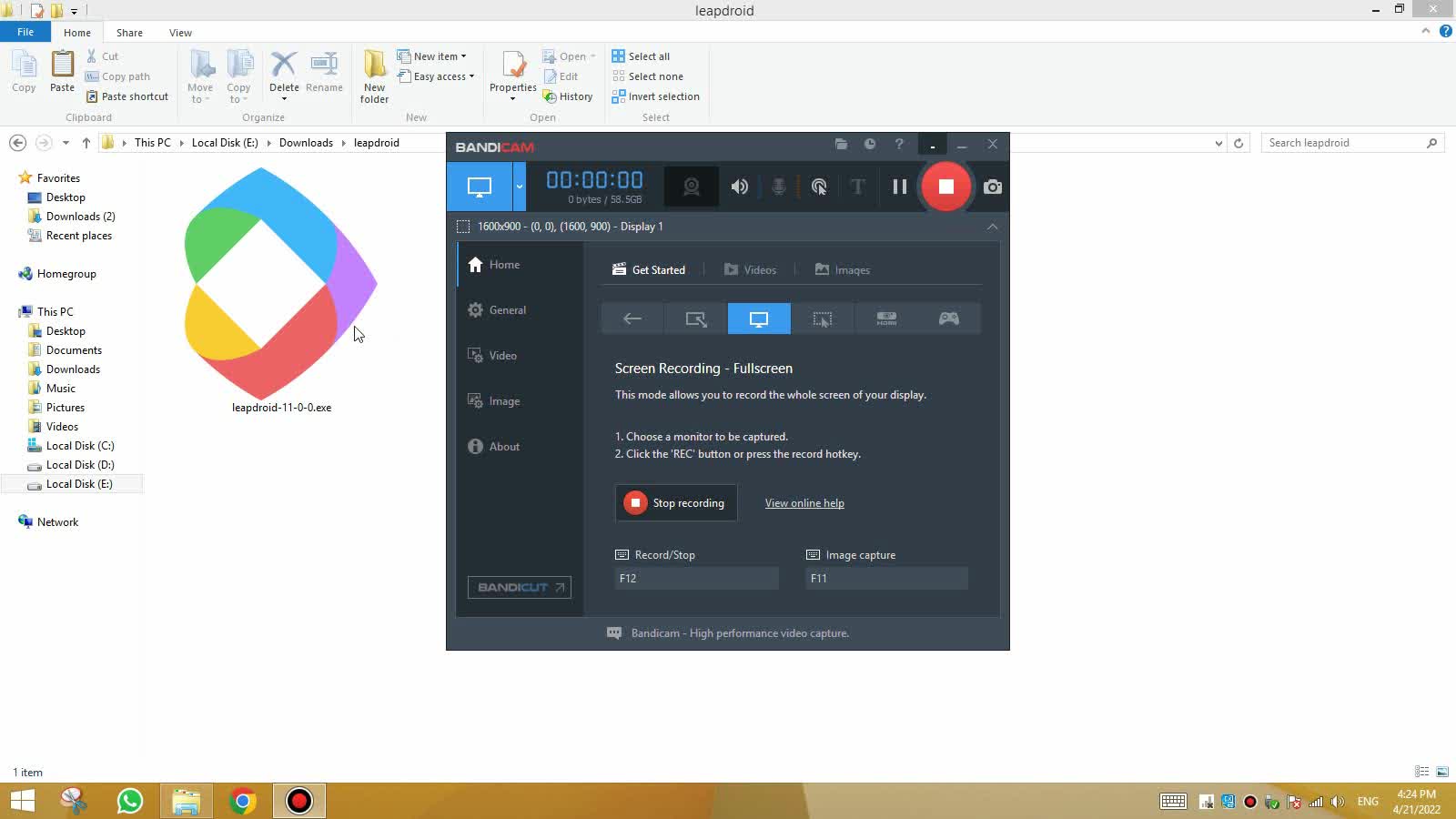This screenshot has height=819, width=1456.
Task: Open the File menu in Explorer
Action: 25,32
